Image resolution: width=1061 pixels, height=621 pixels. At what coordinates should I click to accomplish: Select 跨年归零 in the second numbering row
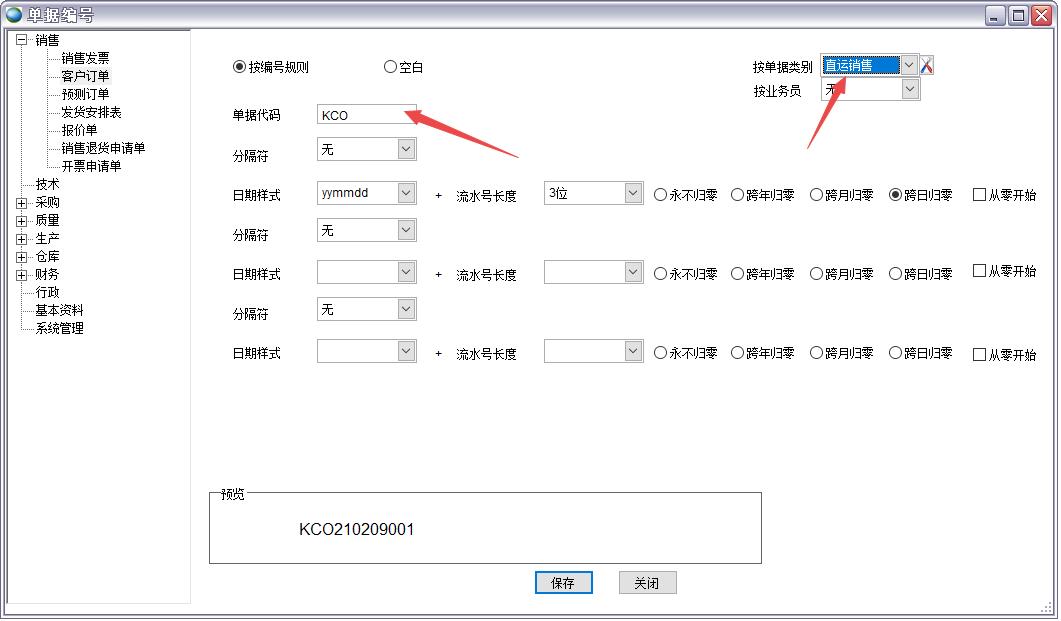(739, 273)
